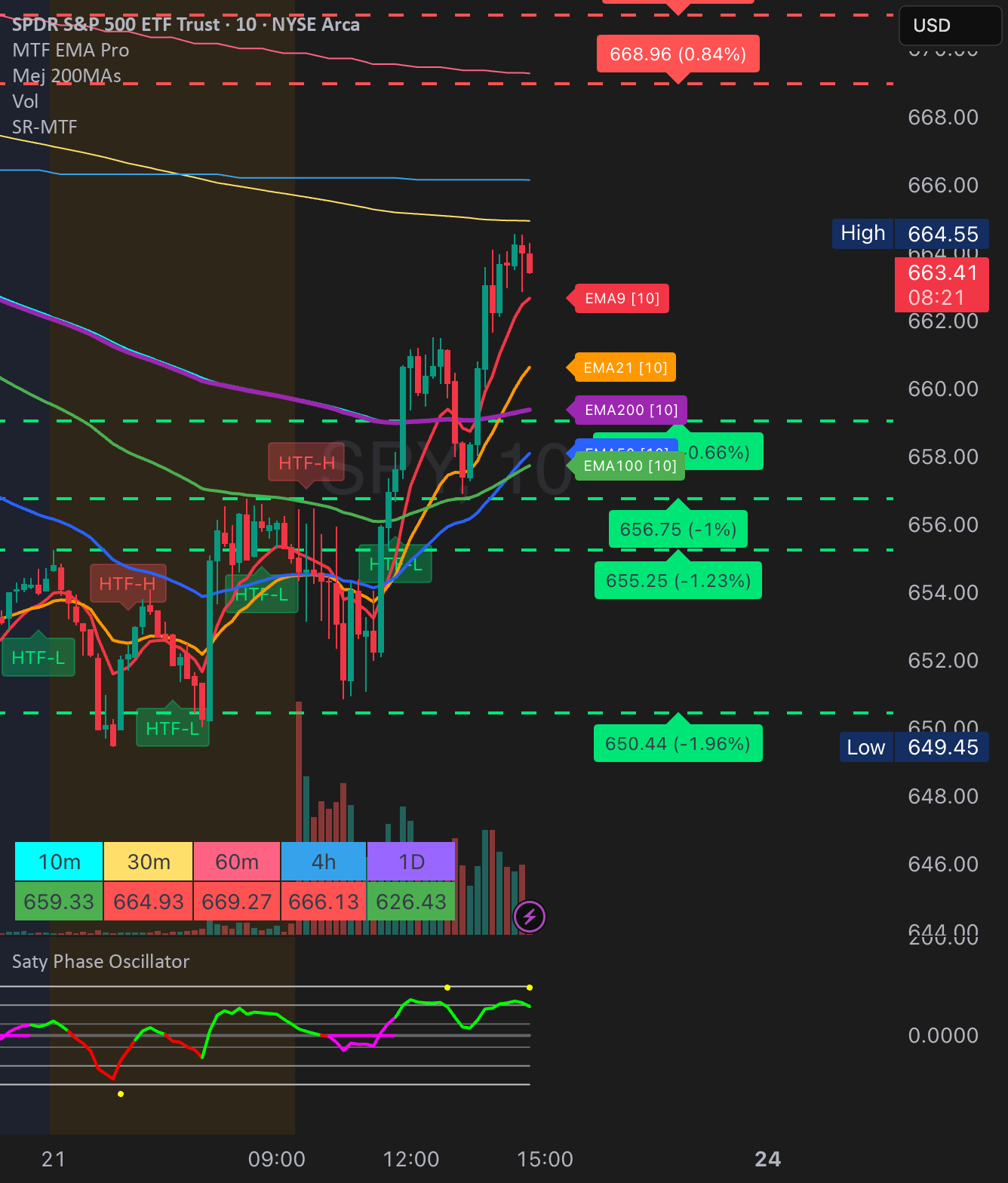
Task: Click the EMA21 [10] orange label
Action: pos(625,367)
